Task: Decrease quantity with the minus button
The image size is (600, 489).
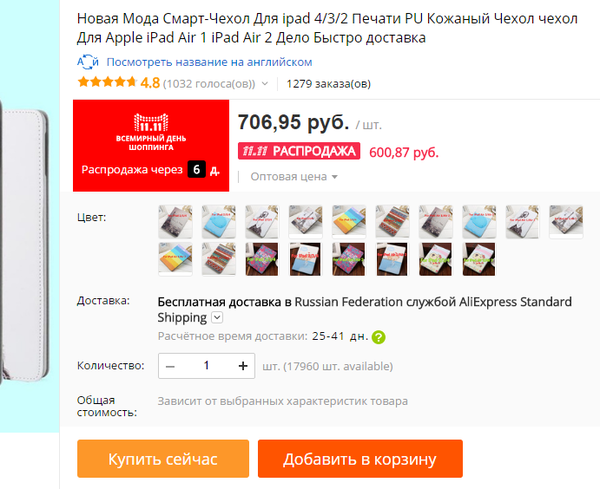Action: tap(170, 366)
